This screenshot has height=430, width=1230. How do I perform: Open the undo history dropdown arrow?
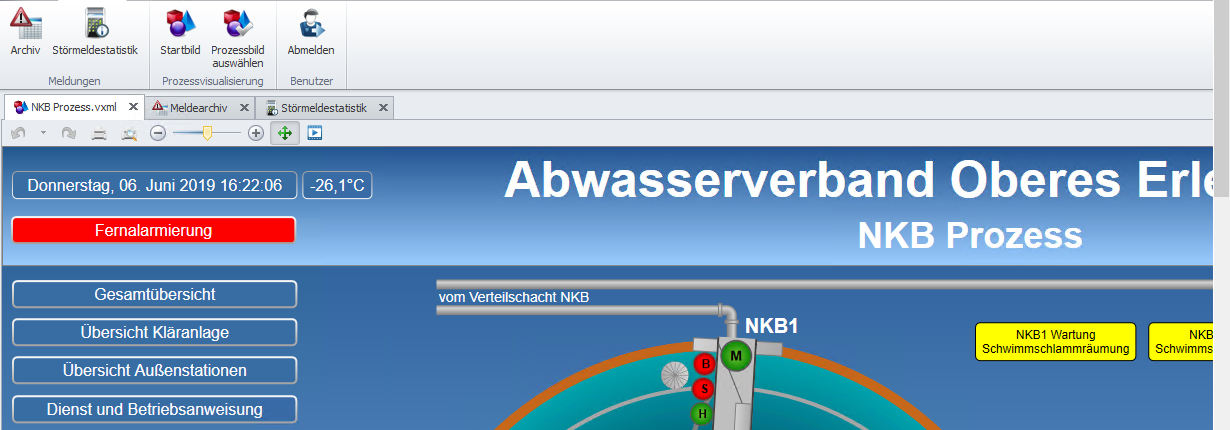point(43,132)
